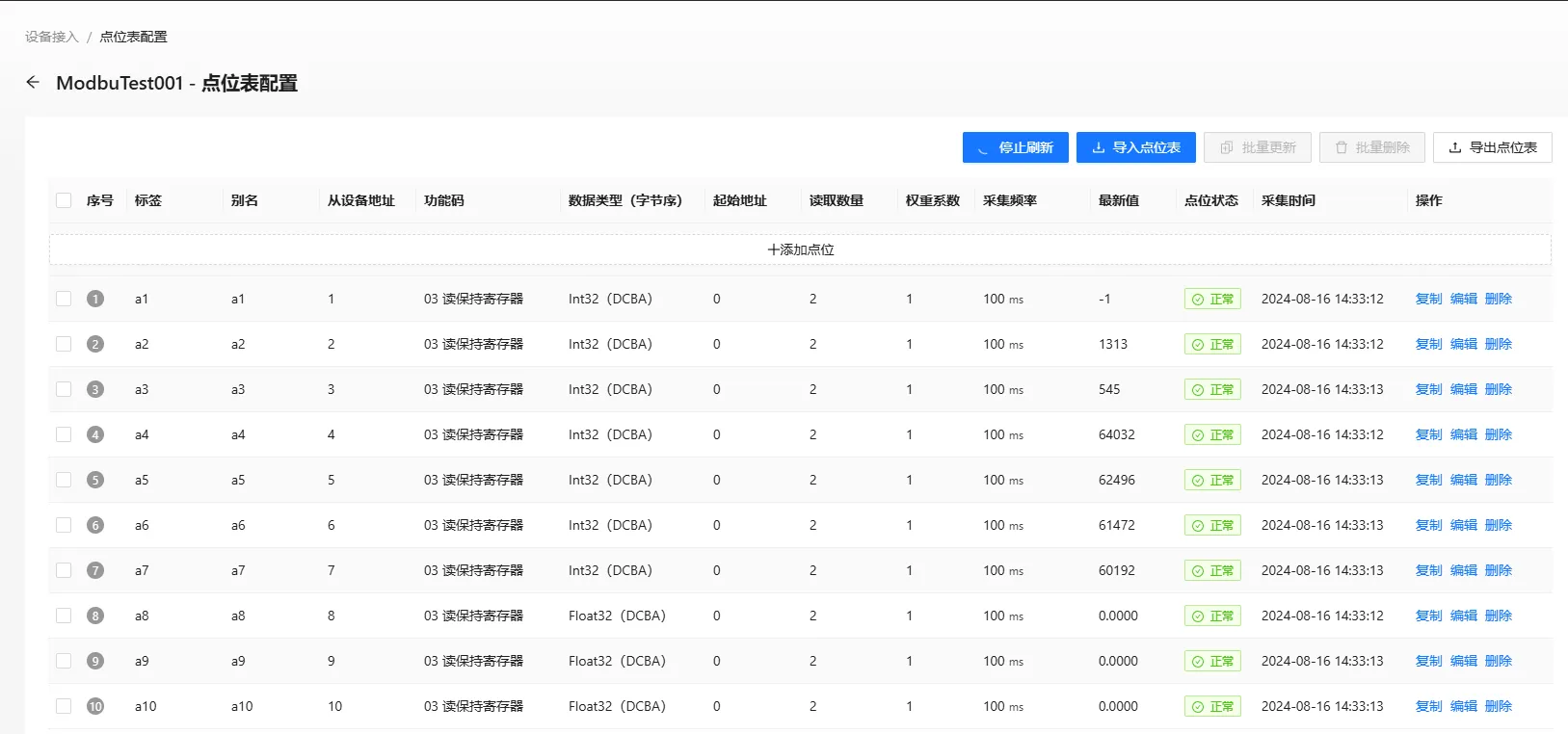Check the checkbox for row a3
The width and height of the screenshot is (1568, 734).
click(x=64, y=389)
